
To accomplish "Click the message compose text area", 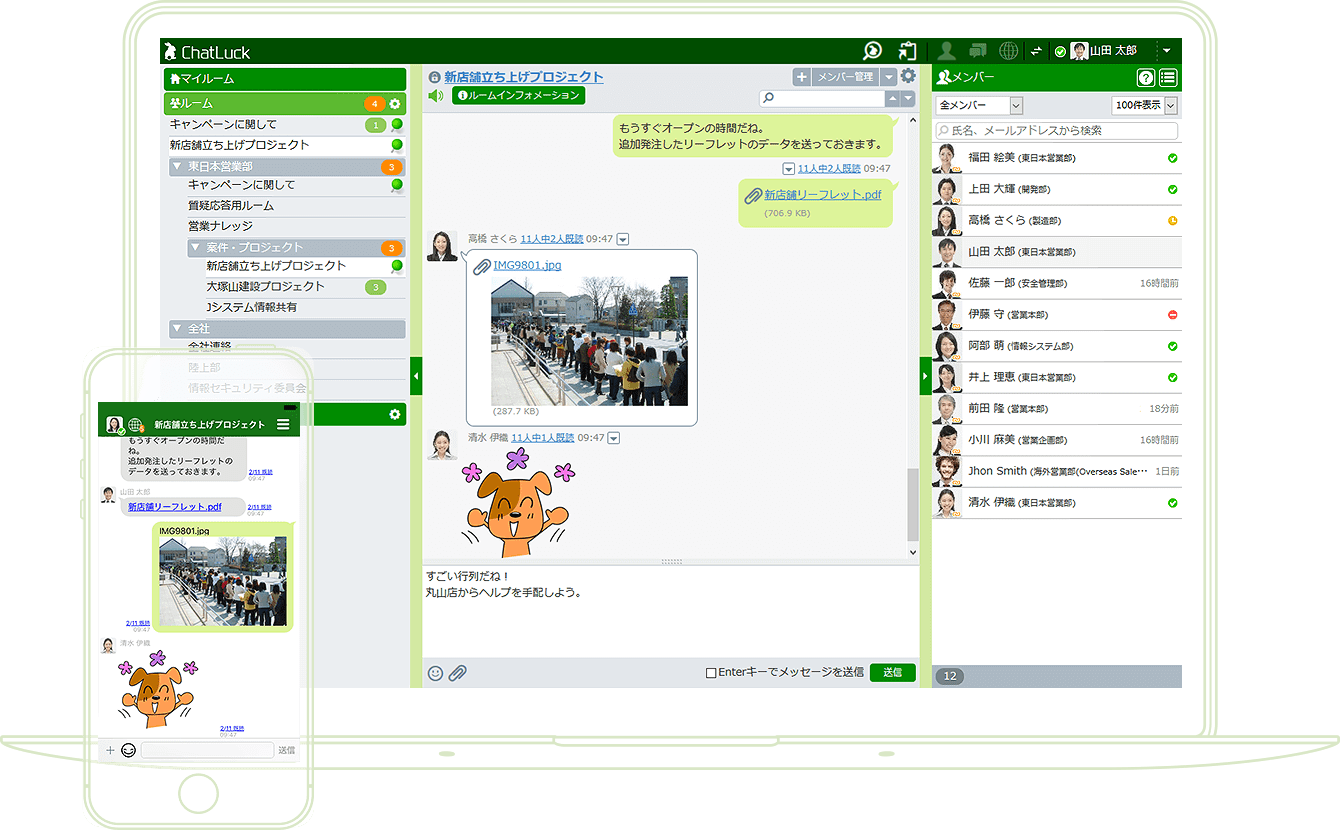I will [670, 612].
